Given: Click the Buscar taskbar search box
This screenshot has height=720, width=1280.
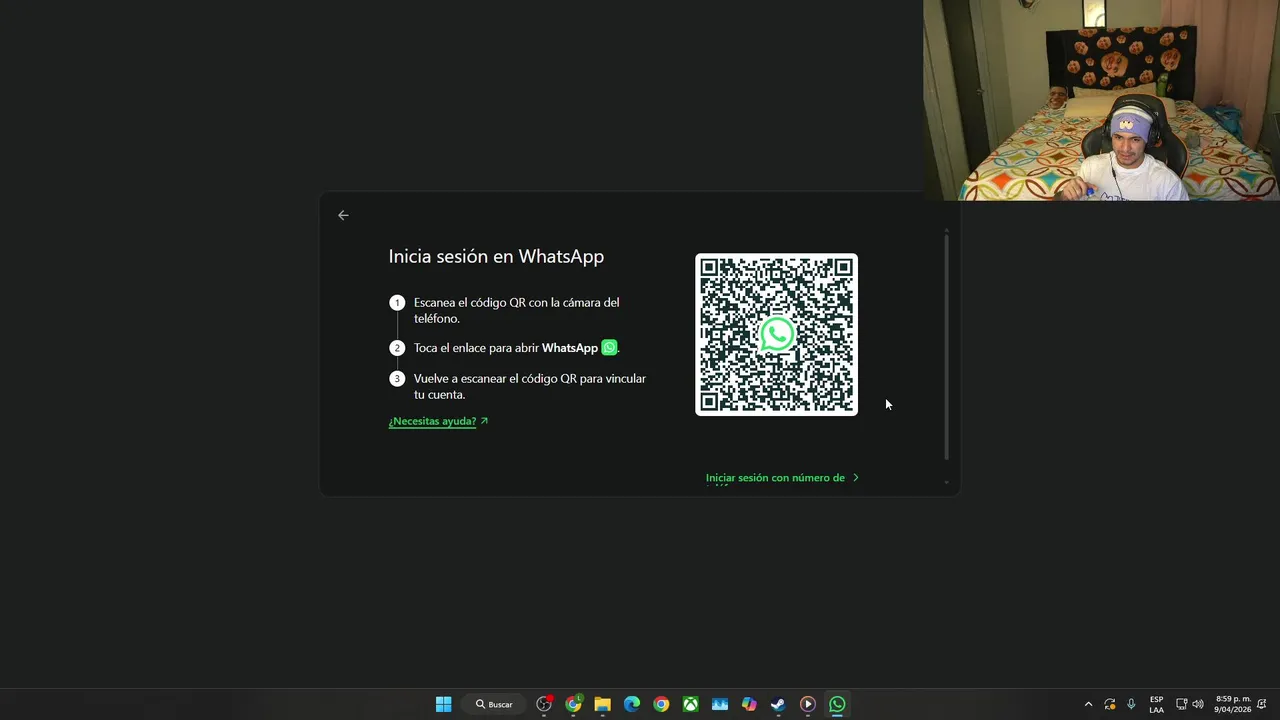Looking at the screenshot, I should (x=495, y=704).
